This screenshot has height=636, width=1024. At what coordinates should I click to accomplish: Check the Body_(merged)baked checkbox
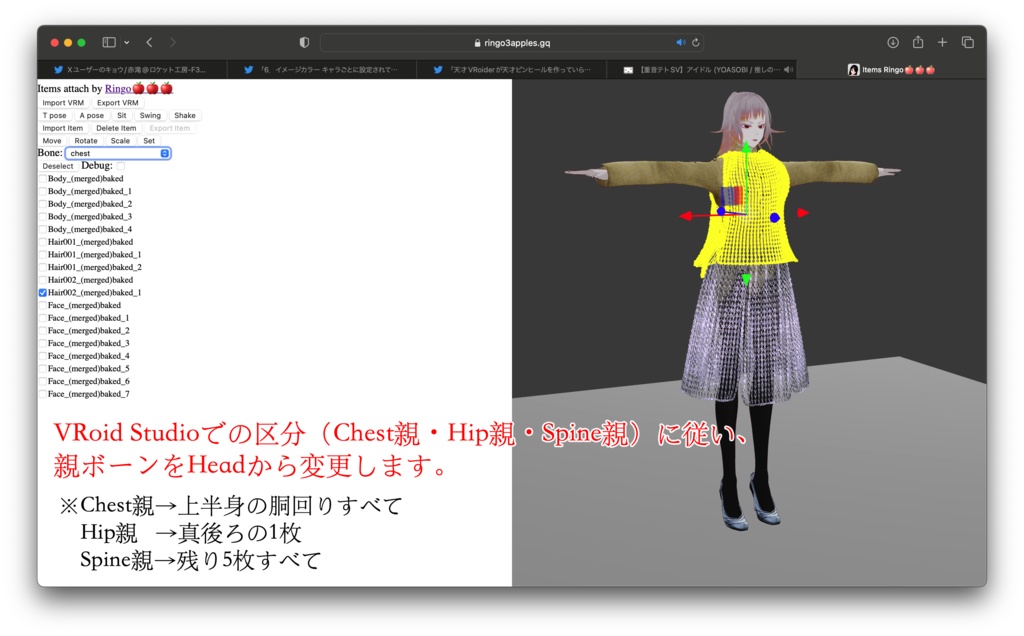43,178
